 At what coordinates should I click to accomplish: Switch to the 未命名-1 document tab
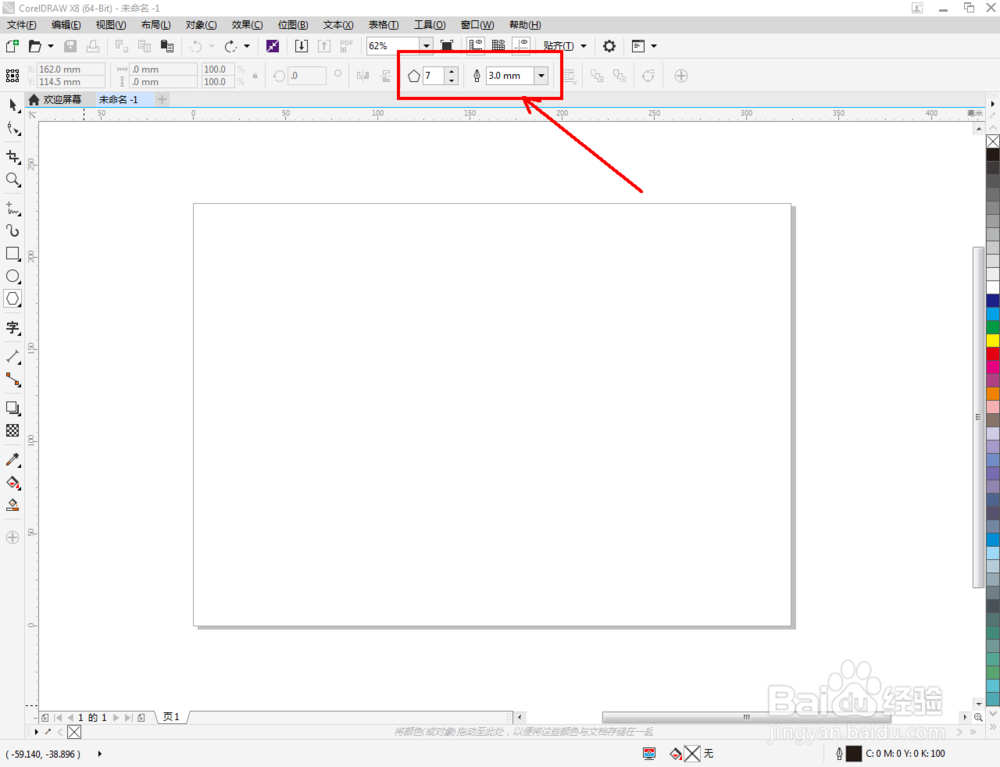click(119, 99)
